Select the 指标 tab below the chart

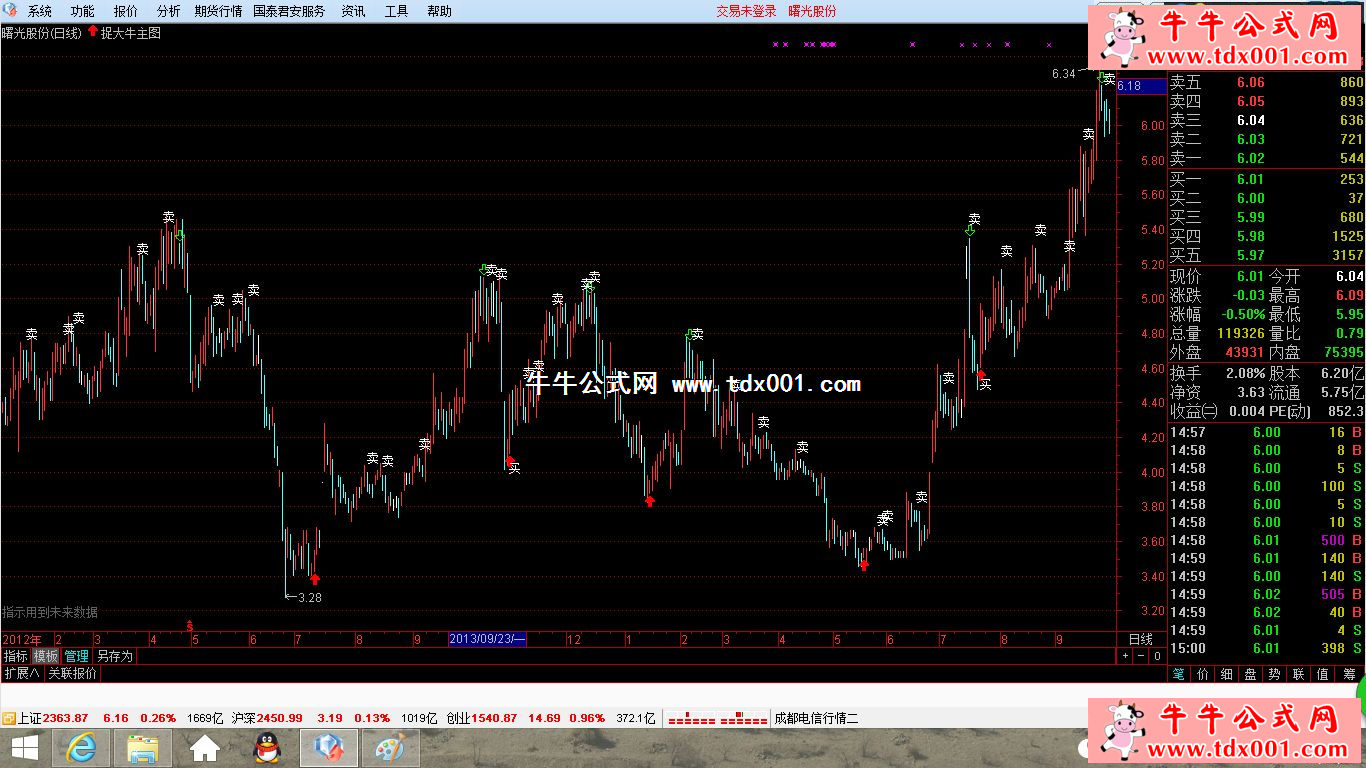pos(15,656)
